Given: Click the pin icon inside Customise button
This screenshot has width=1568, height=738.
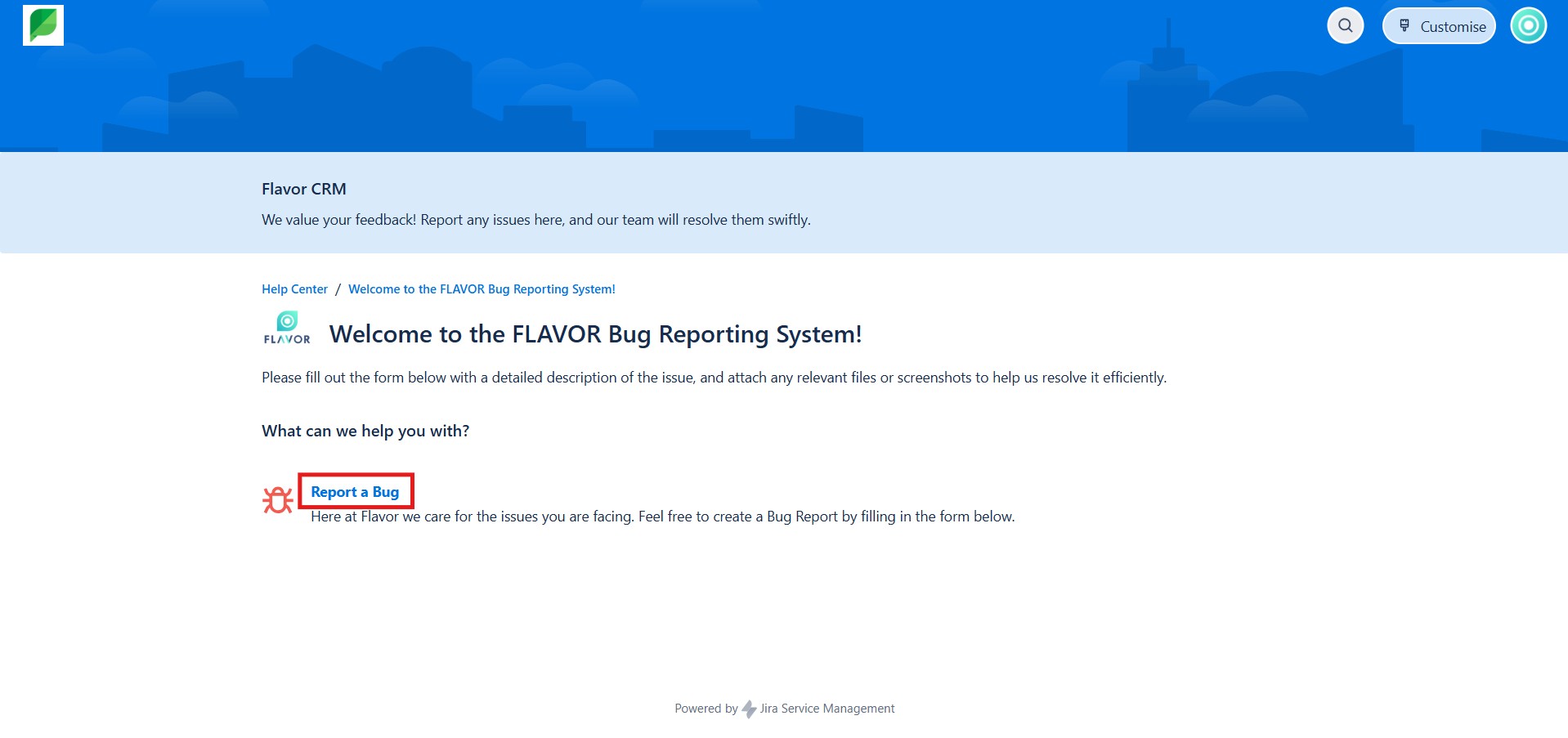Looking at the screenshot, I should pyautogui.click(x=1404, y=26).
